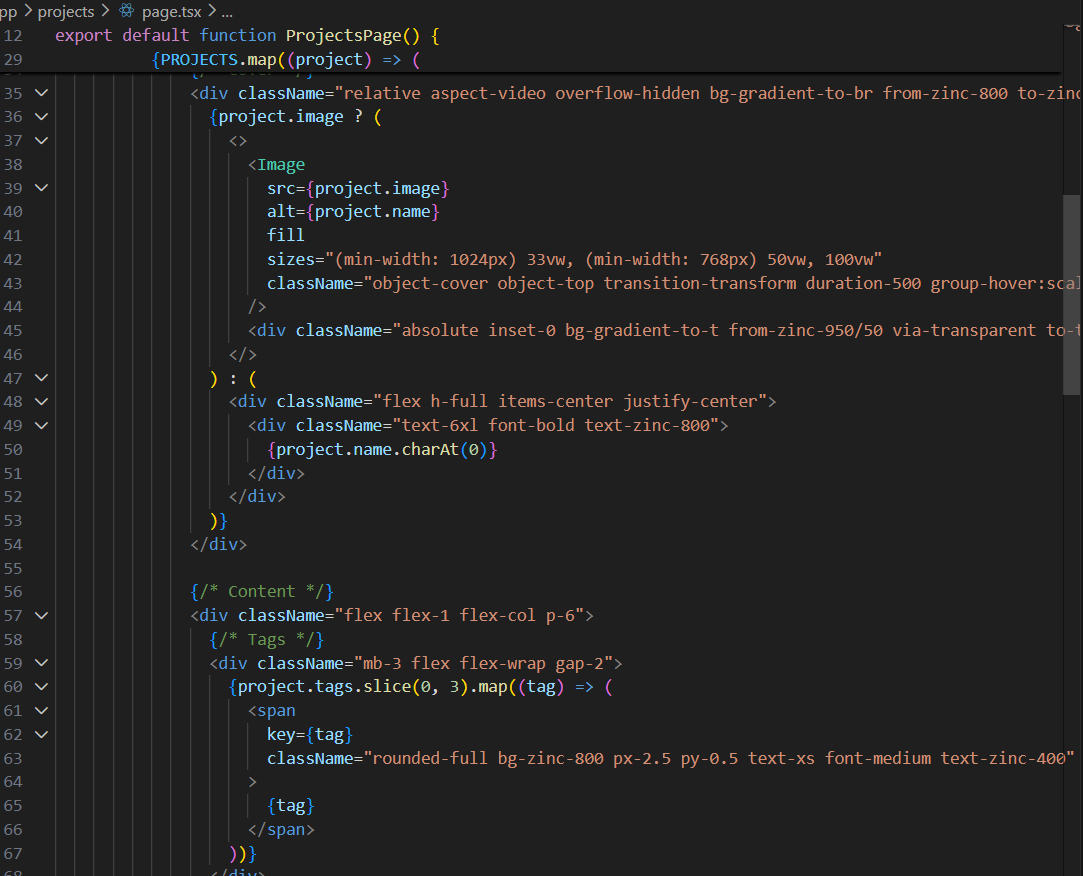Place cursor on 'alt={project.name}'
The height and width of the screenshot is (876, 1083).
point(353,211)
